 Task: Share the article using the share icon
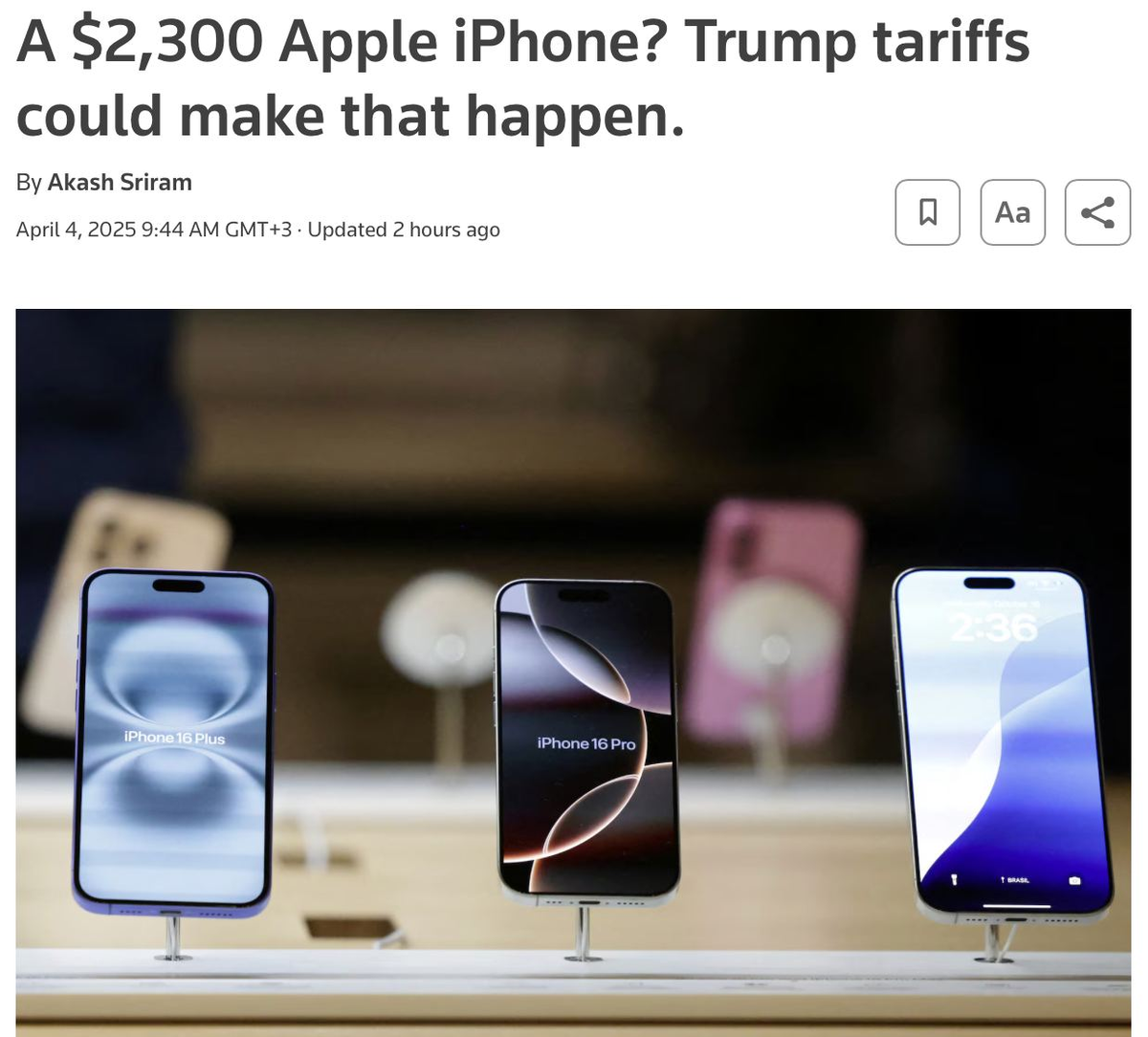[1097, 212]
